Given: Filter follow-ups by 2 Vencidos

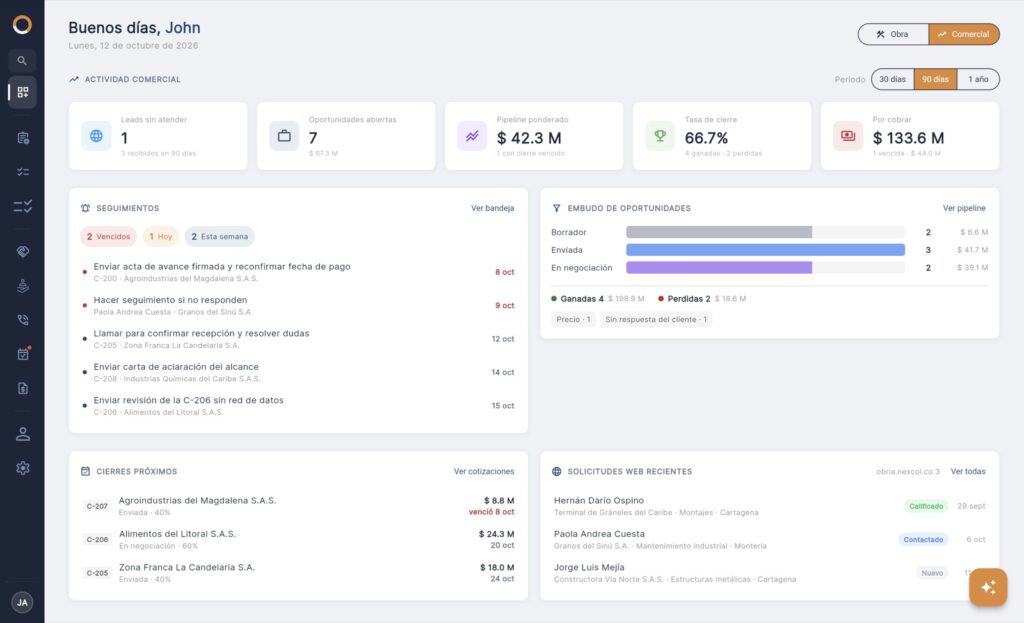Looking at the screenshot, I should 108,236.
